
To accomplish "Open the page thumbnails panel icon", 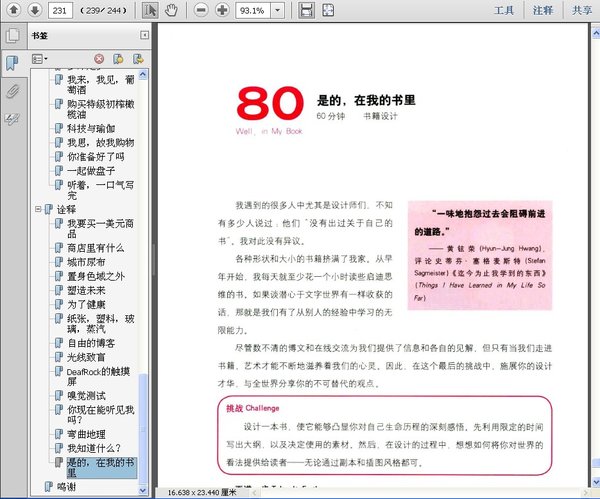I will 12,36.
